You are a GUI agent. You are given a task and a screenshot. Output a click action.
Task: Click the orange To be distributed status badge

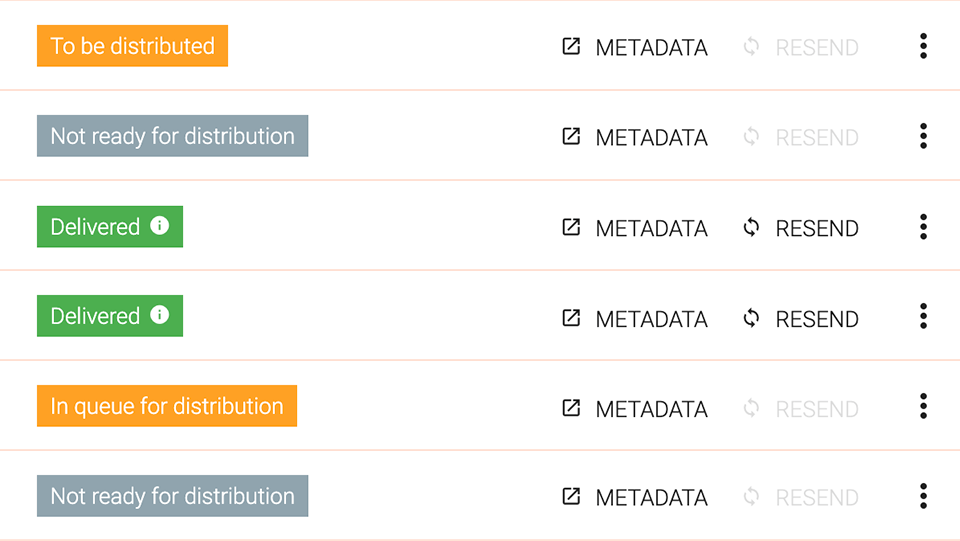coord(132,46)
